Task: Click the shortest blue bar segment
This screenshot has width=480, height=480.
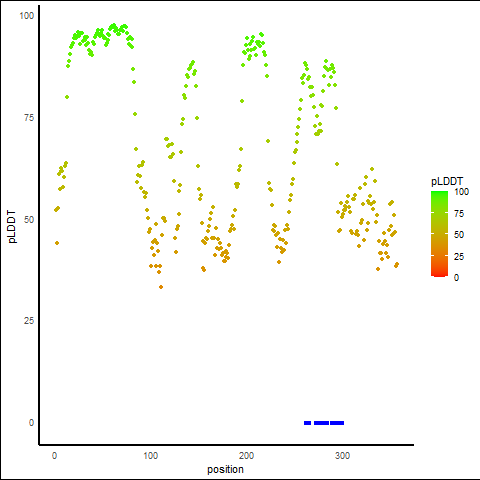Action: [x=307, y=423]
